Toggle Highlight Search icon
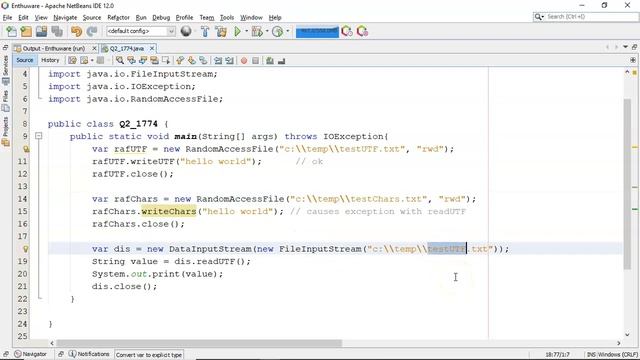640x360 pixels. coord(154,60)
